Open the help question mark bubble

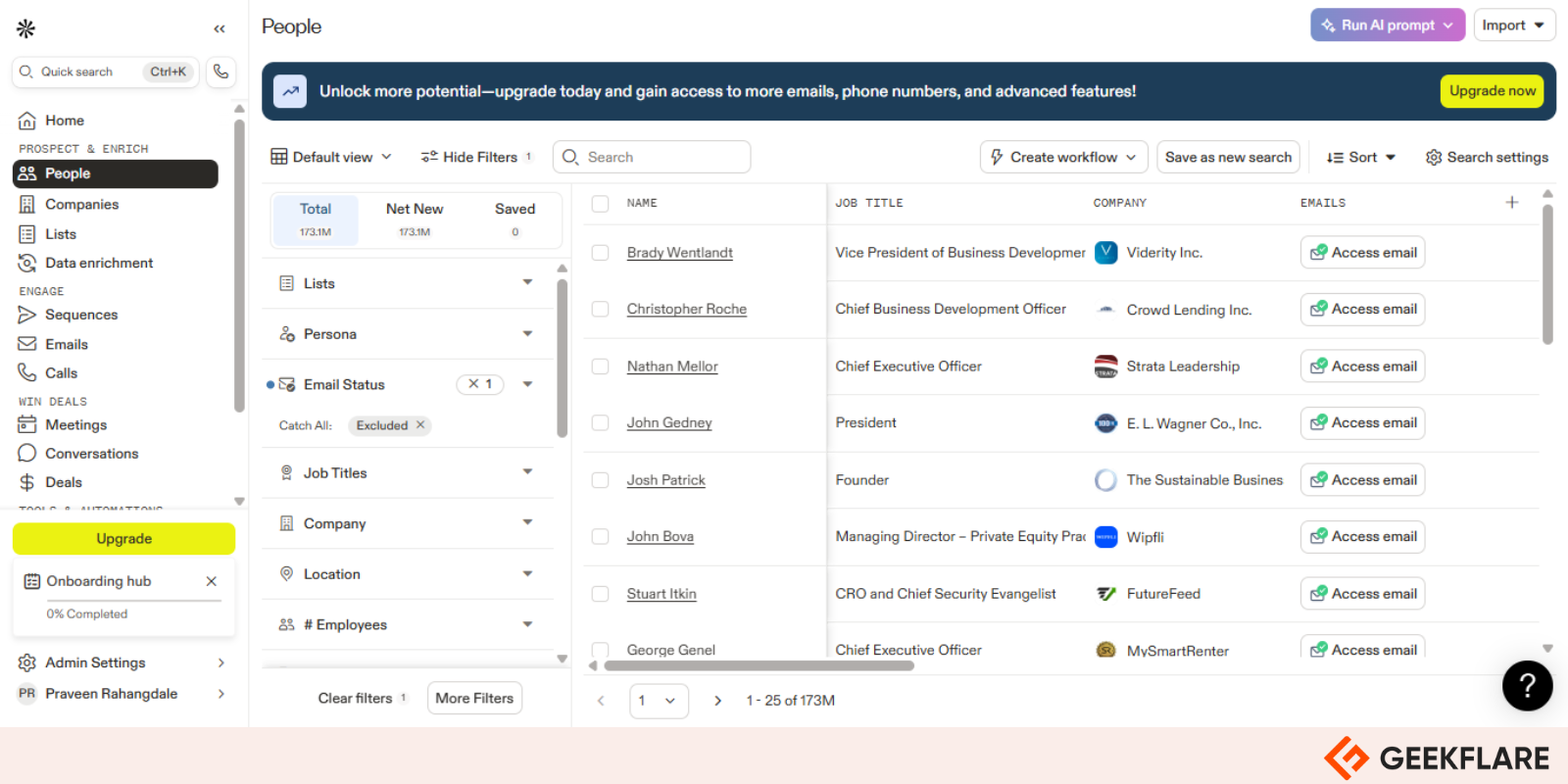pos(1527,686)
